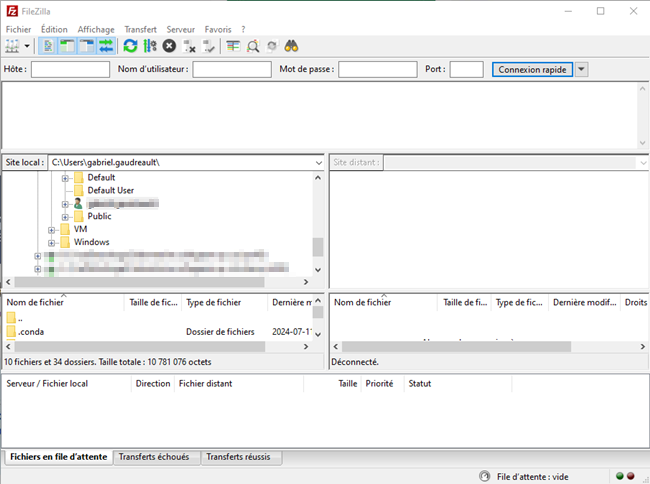Viewport: 650px width, 484px height.
Task: Click the Connexion rapide button
Action: click(532, 70)
